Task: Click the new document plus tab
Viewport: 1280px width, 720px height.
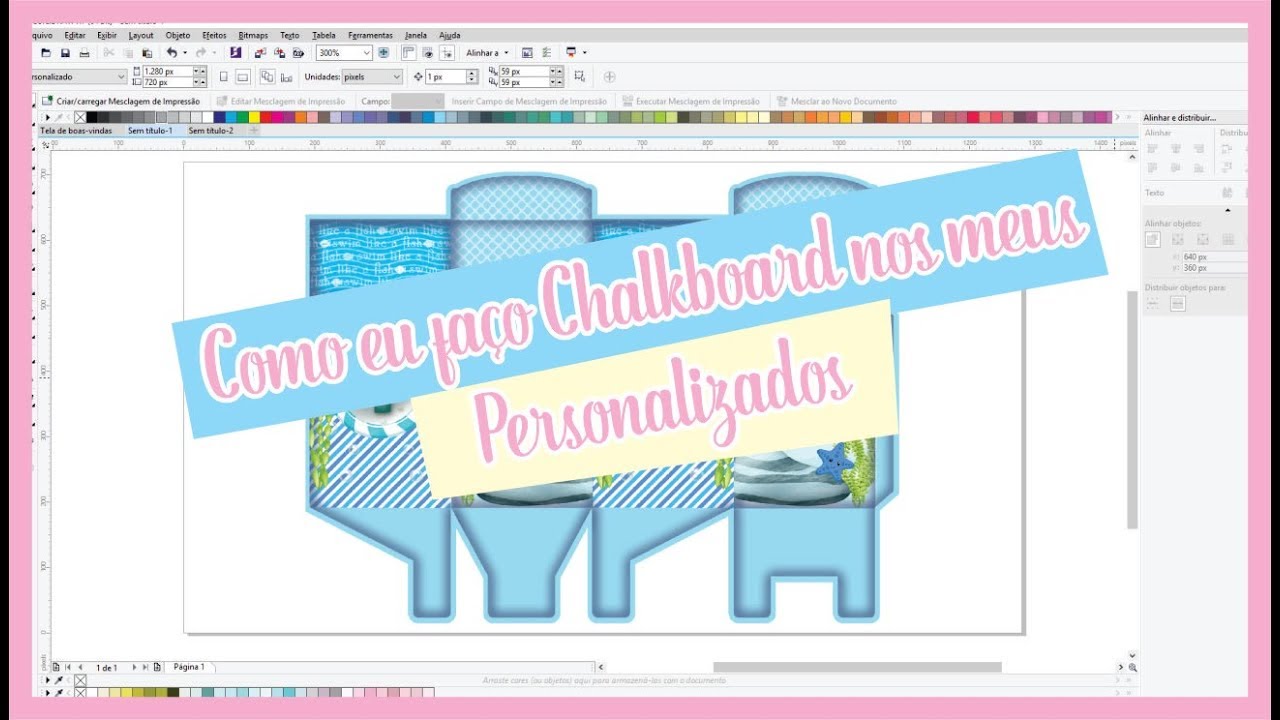Action: click(x=254, y=130)
